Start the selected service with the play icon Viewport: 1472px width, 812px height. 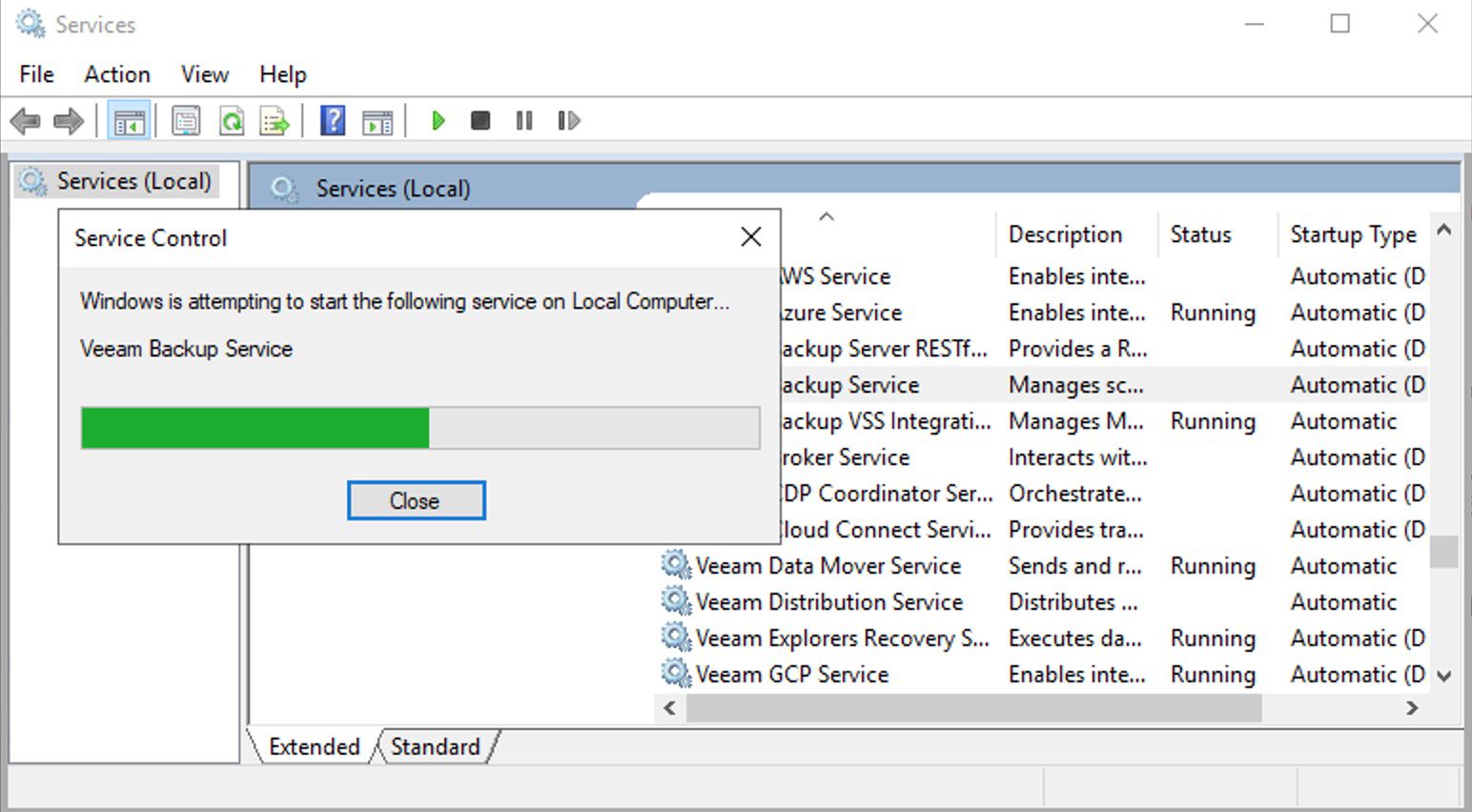click(x=438, y=120)
